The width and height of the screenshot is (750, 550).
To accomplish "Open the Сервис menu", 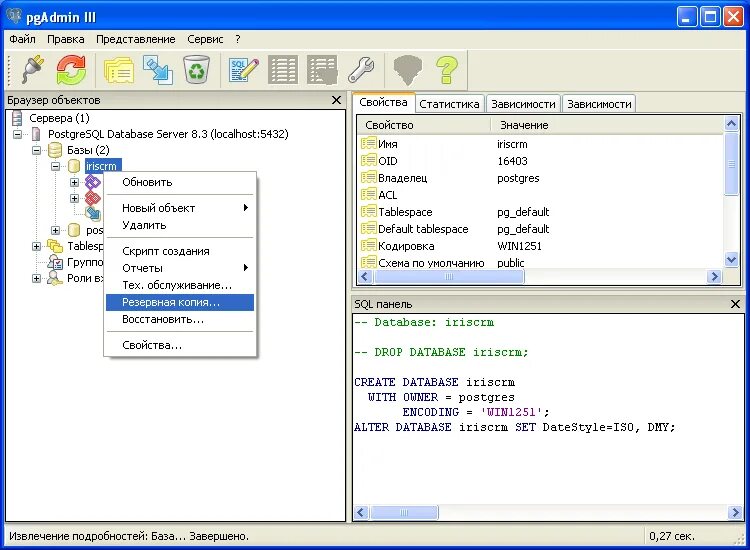I will tap(205, 39).
